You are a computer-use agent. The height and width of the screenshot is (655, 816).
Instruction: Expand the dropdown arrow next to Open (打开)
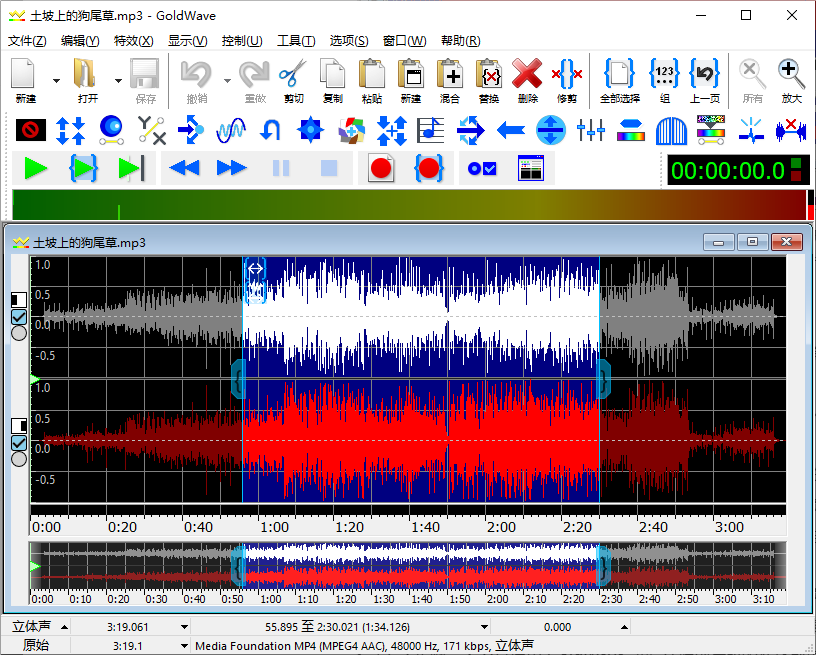point(118,81)
